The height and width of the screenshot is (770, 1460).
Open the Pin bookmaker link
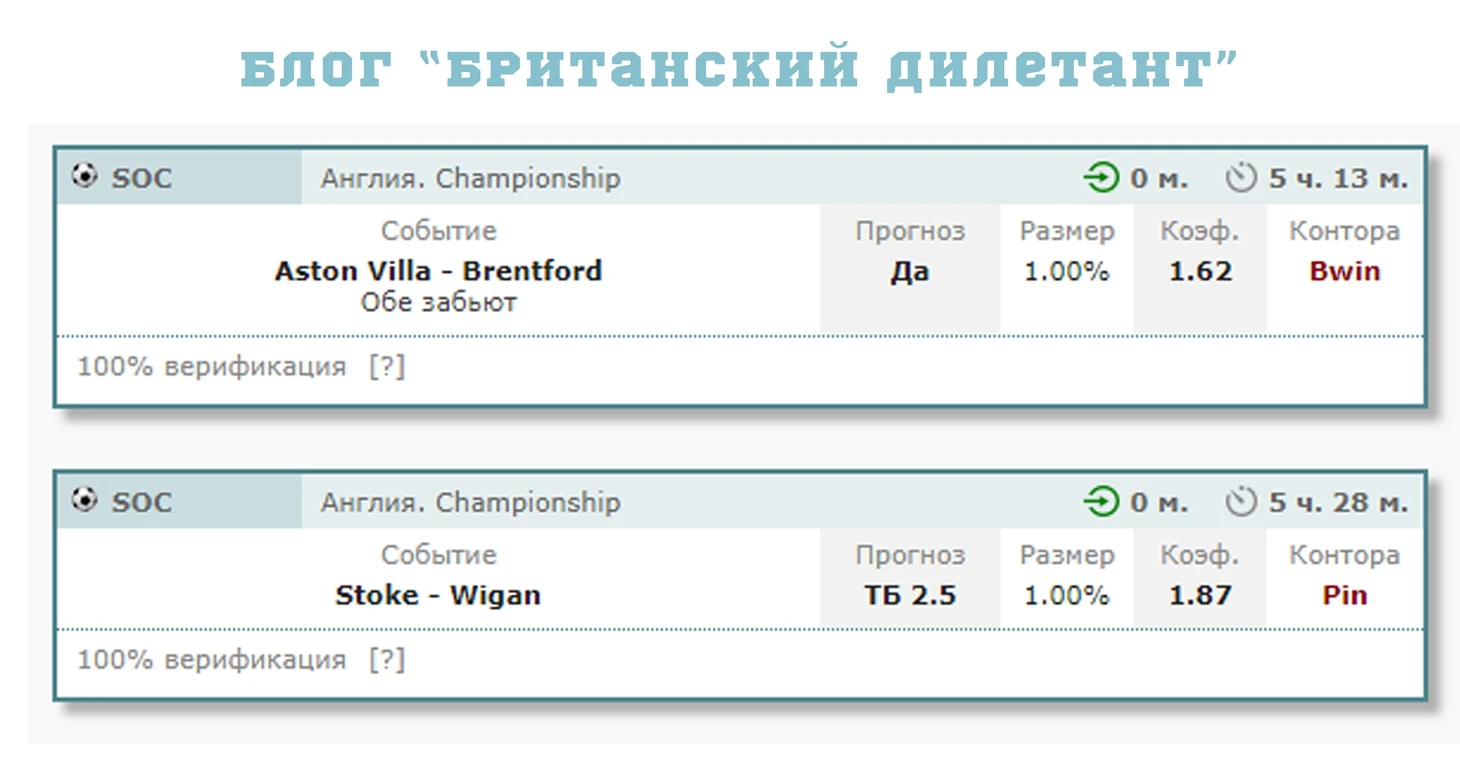[x=1345, y=595]
